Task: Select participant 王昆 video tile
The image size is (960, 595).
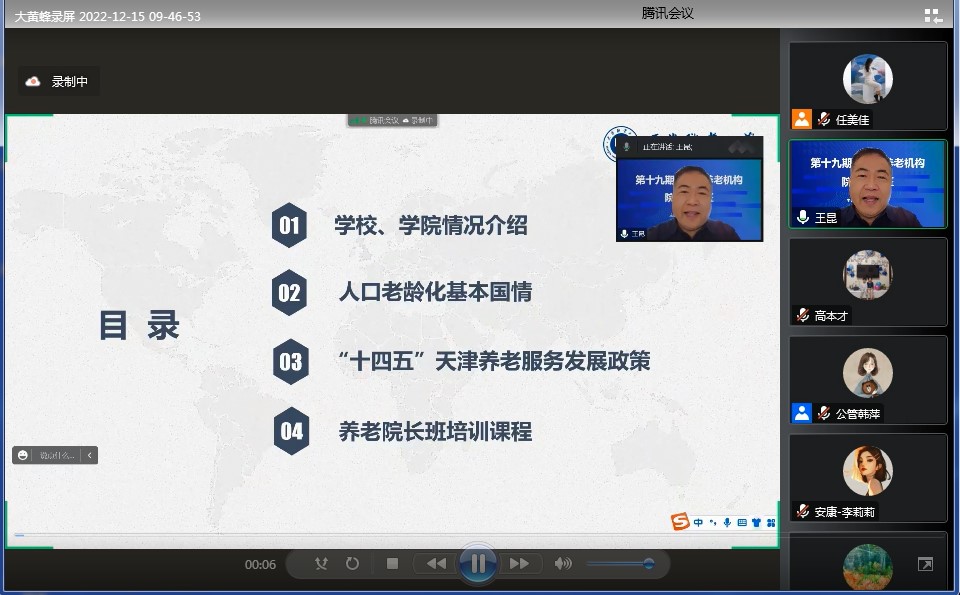Action: (x=867, y=184)
